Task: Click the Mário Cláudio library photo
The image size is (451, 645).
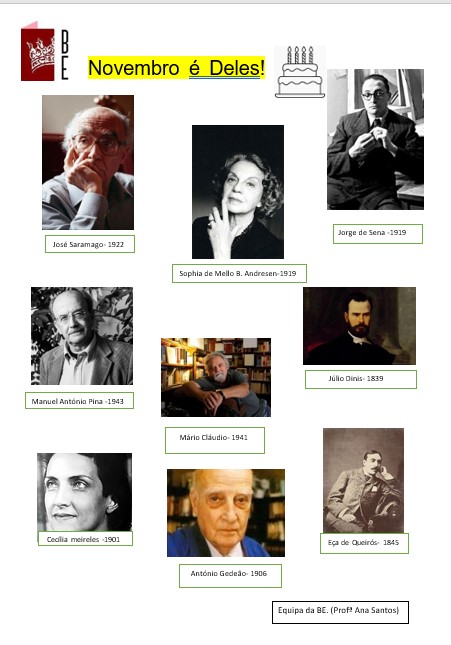Action: [216, 377]
